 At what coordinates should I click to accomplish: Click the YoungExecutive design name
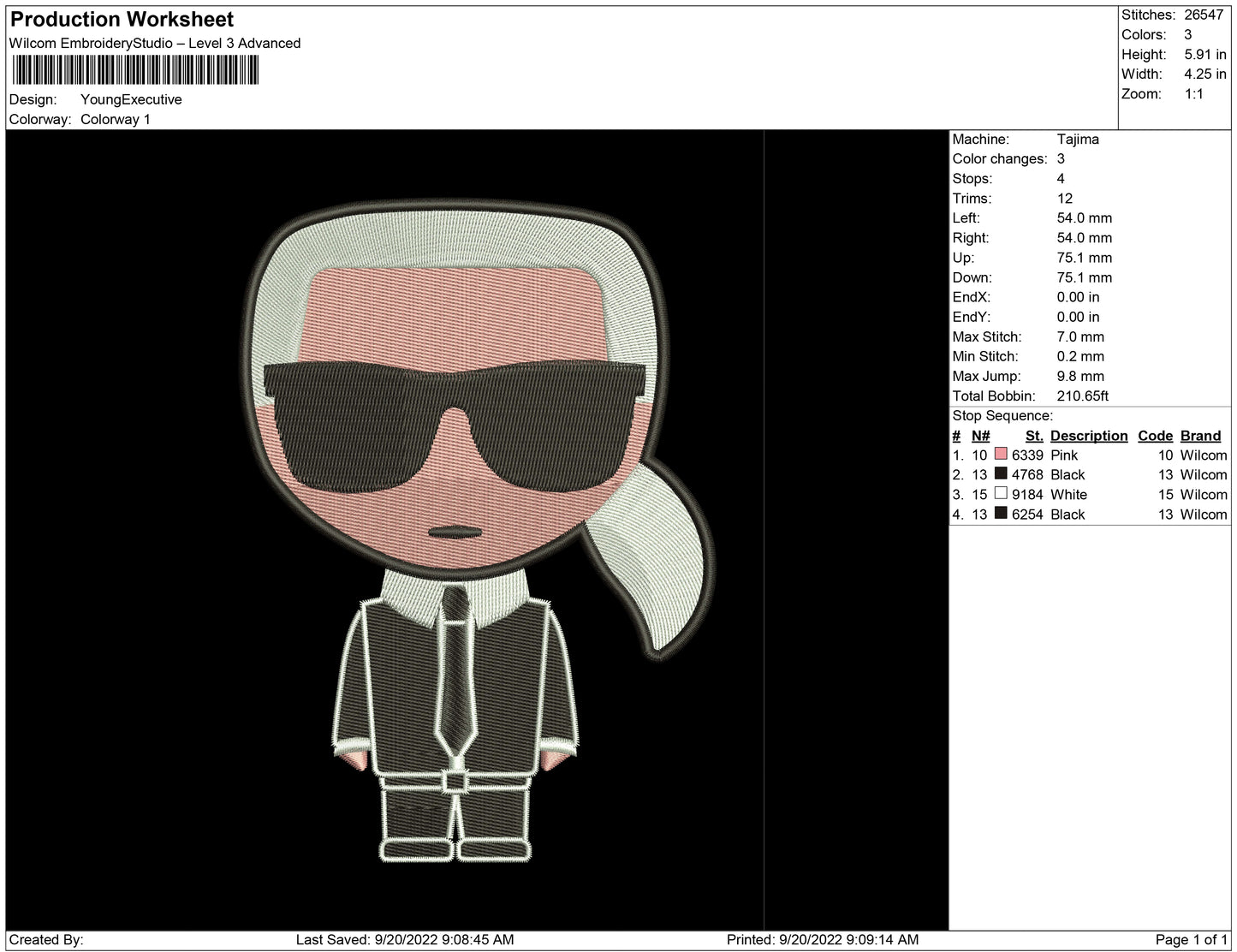[131, 99]
